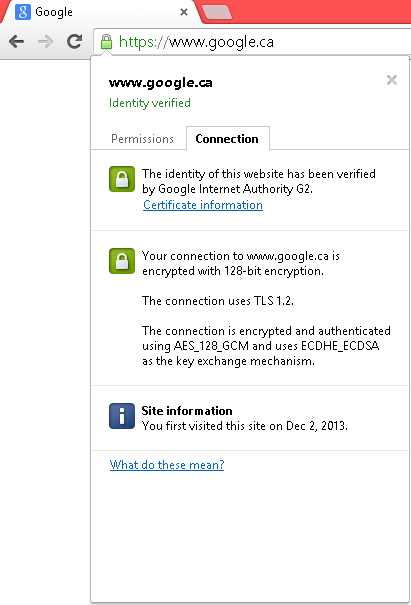Click the www.google.ca popup heading
Screen dimensions: 411x605
[161, 83]
